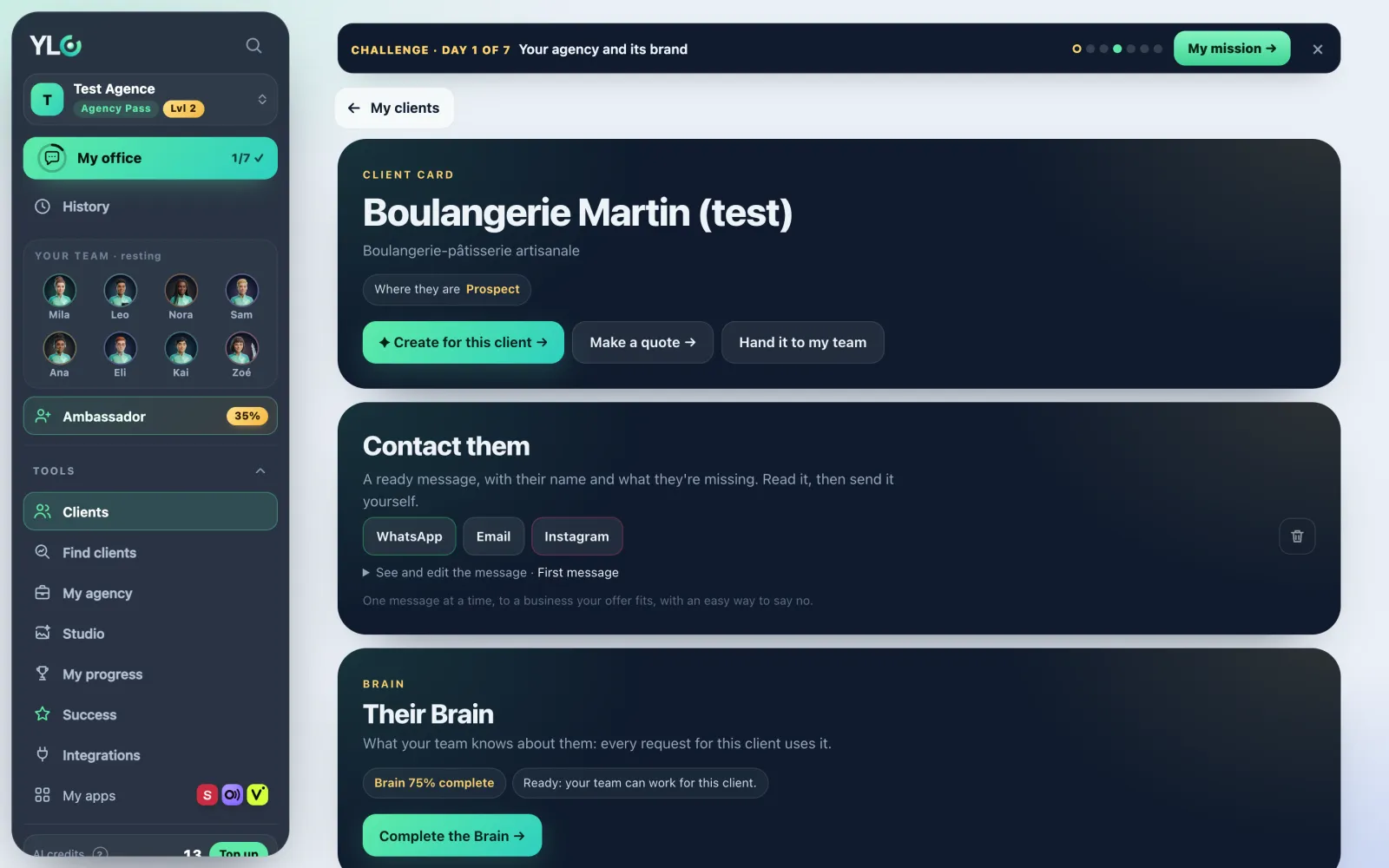Click Kai's avatar in team panel

(181, 348)
